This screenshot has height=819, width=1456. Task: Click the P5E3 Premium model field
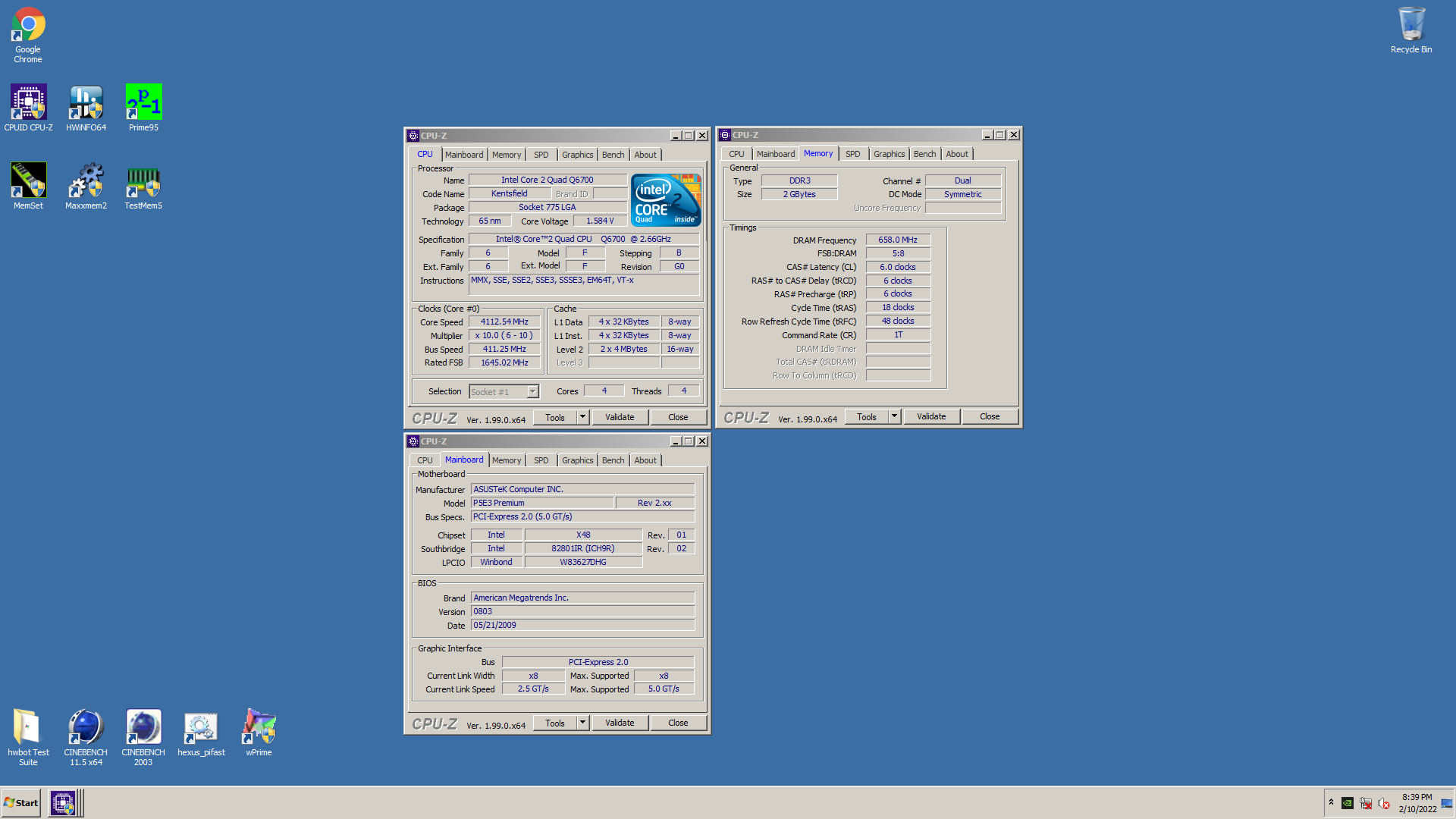542,503
